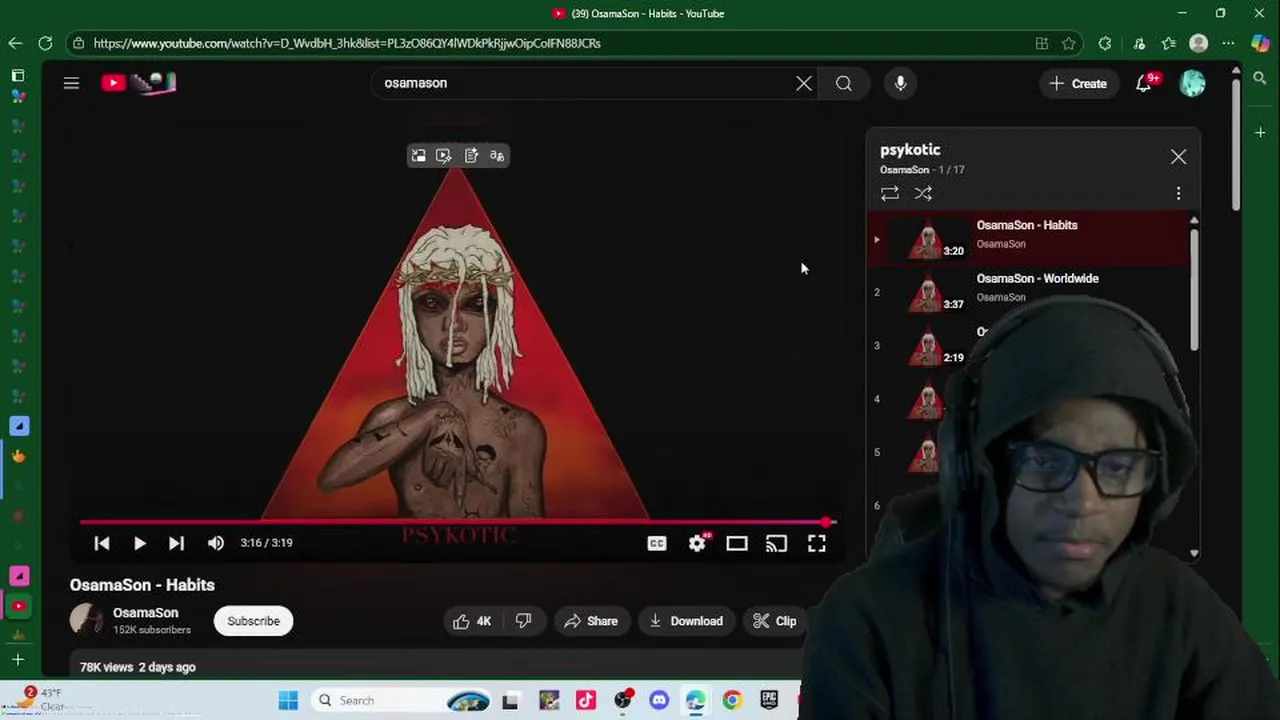The height and width of the screenshot is (720, 1280).
Task: Skip to next video
Action: [x=176, y=543]
